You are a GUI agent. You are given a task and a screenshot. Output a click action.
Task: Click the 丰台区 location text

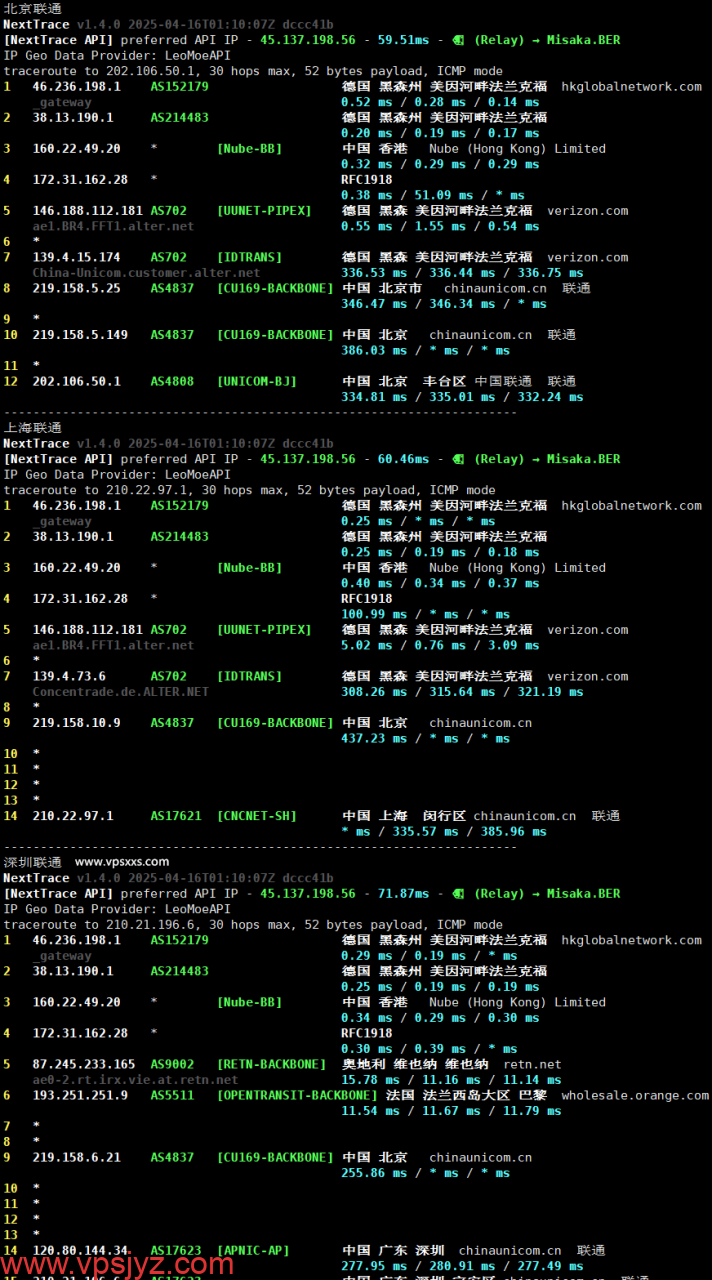[444, 381]
